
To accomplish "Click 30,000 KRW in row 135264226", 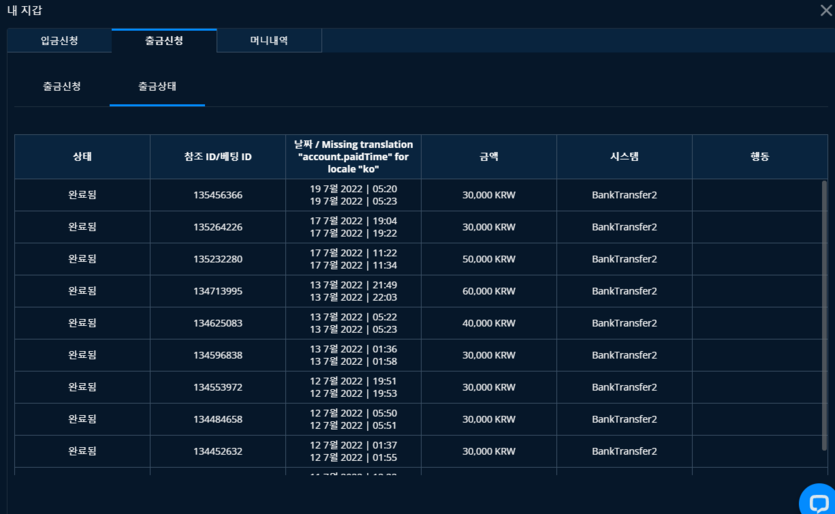I will 489,227.
